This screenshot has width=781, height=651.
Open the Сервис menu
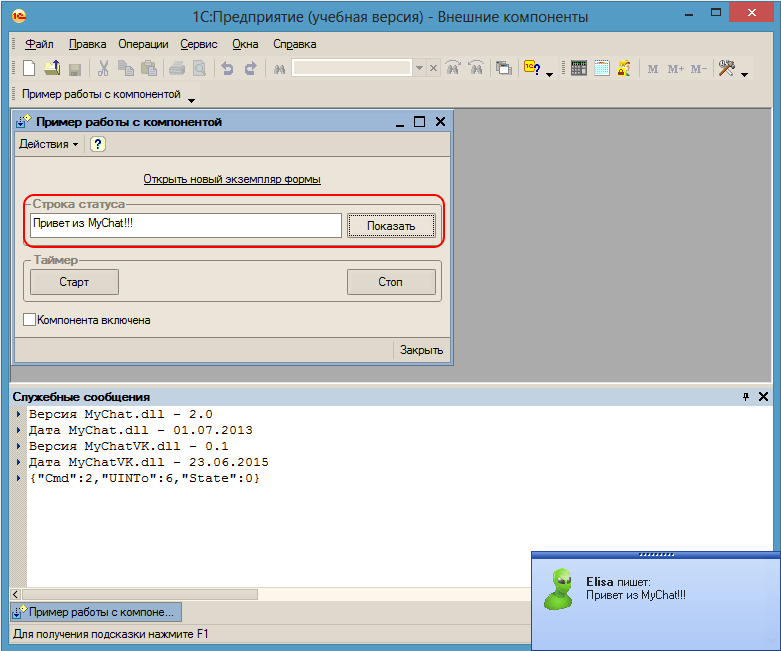(198, 44)
